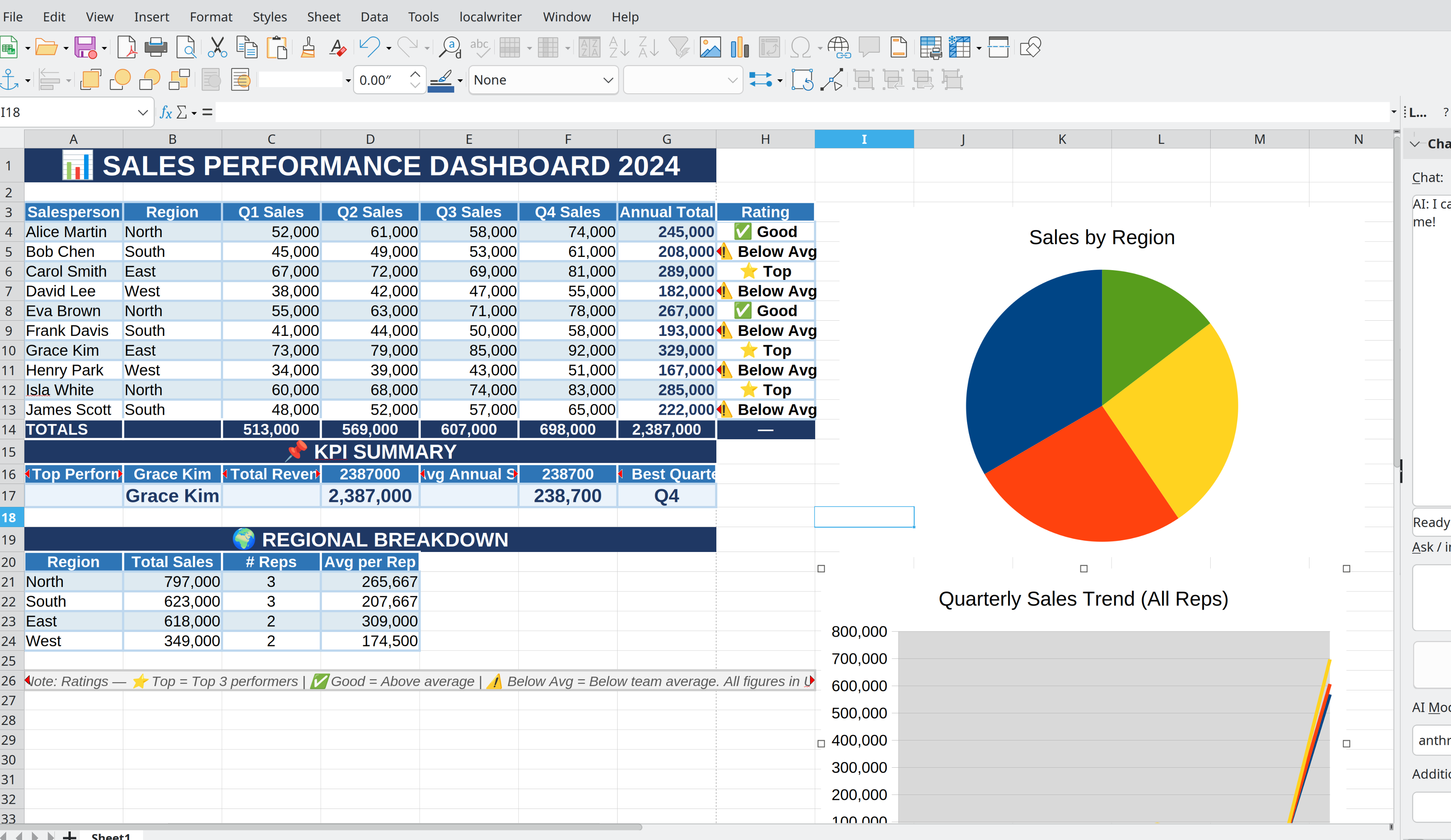Viewport: 1451px width, 840px height.
Task: Open the File menu
Action: [x=13, y=17]
